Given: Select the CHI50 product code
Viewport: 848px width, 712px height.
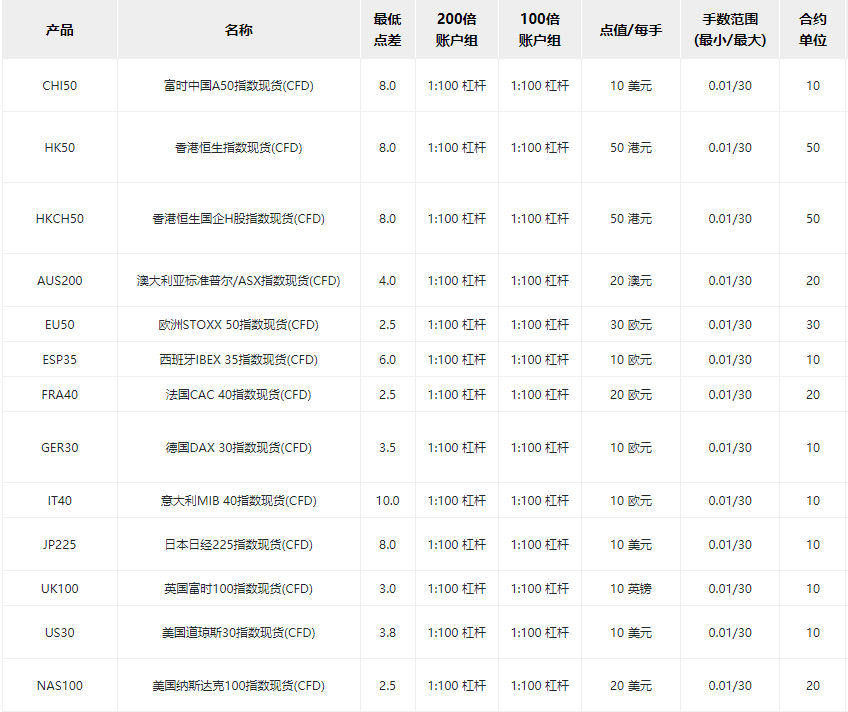Looking at the screenshot, I should tap(59, 86).
